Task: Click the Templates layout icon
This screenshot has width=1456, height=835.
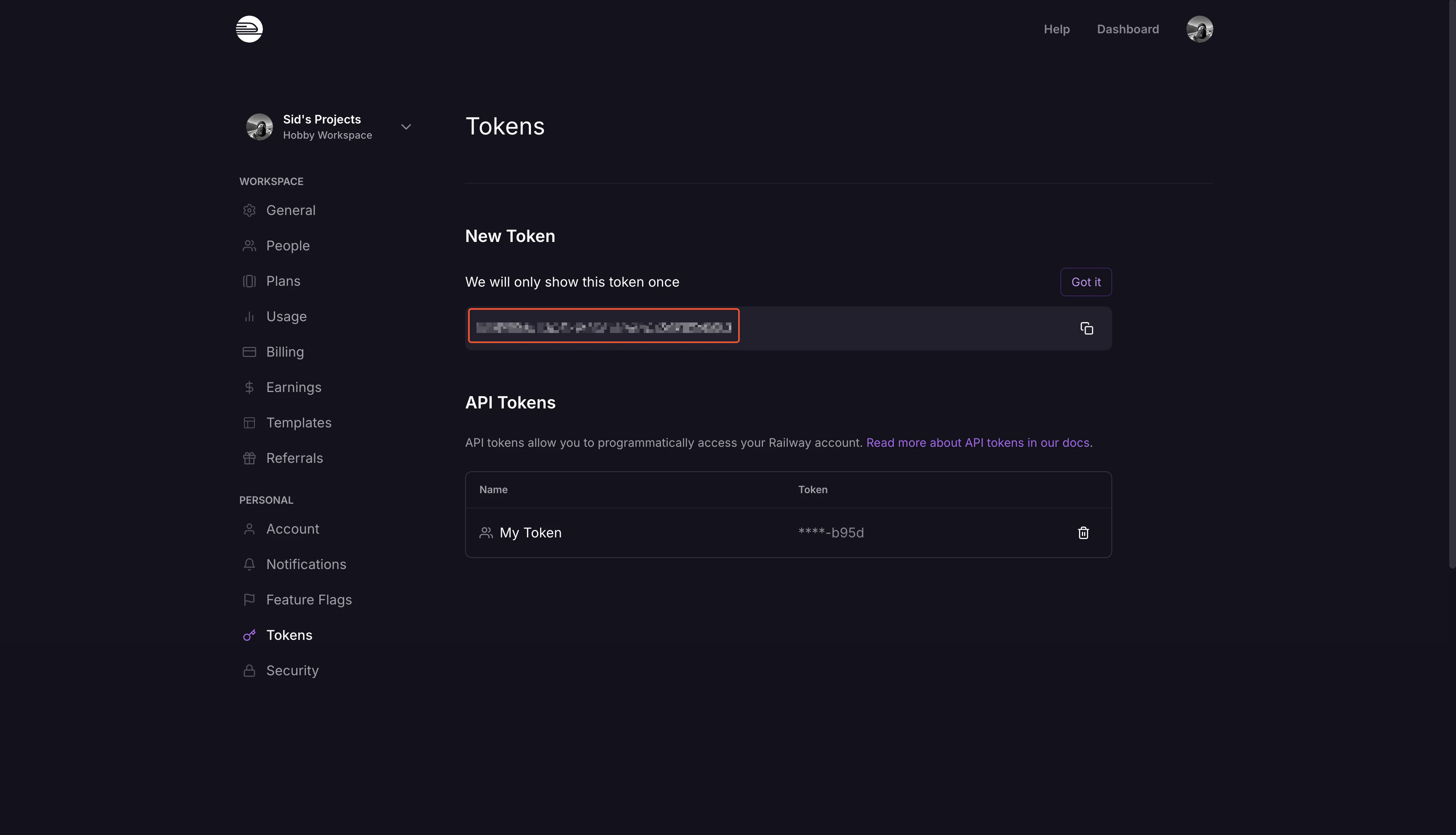Action: 249,423
